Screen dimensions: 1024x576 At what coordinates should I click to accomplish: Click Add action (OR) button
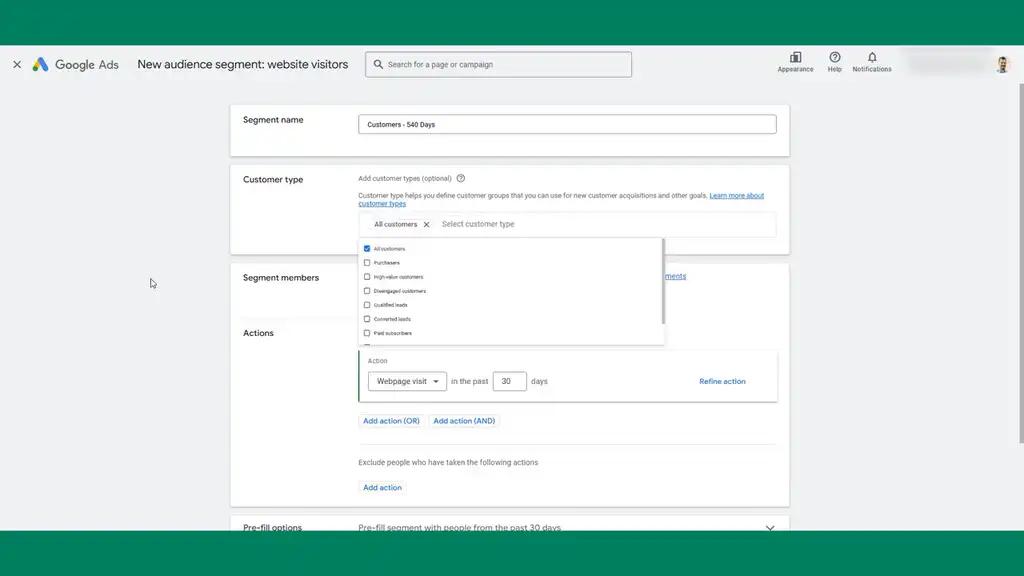click(x=391, y=421)
